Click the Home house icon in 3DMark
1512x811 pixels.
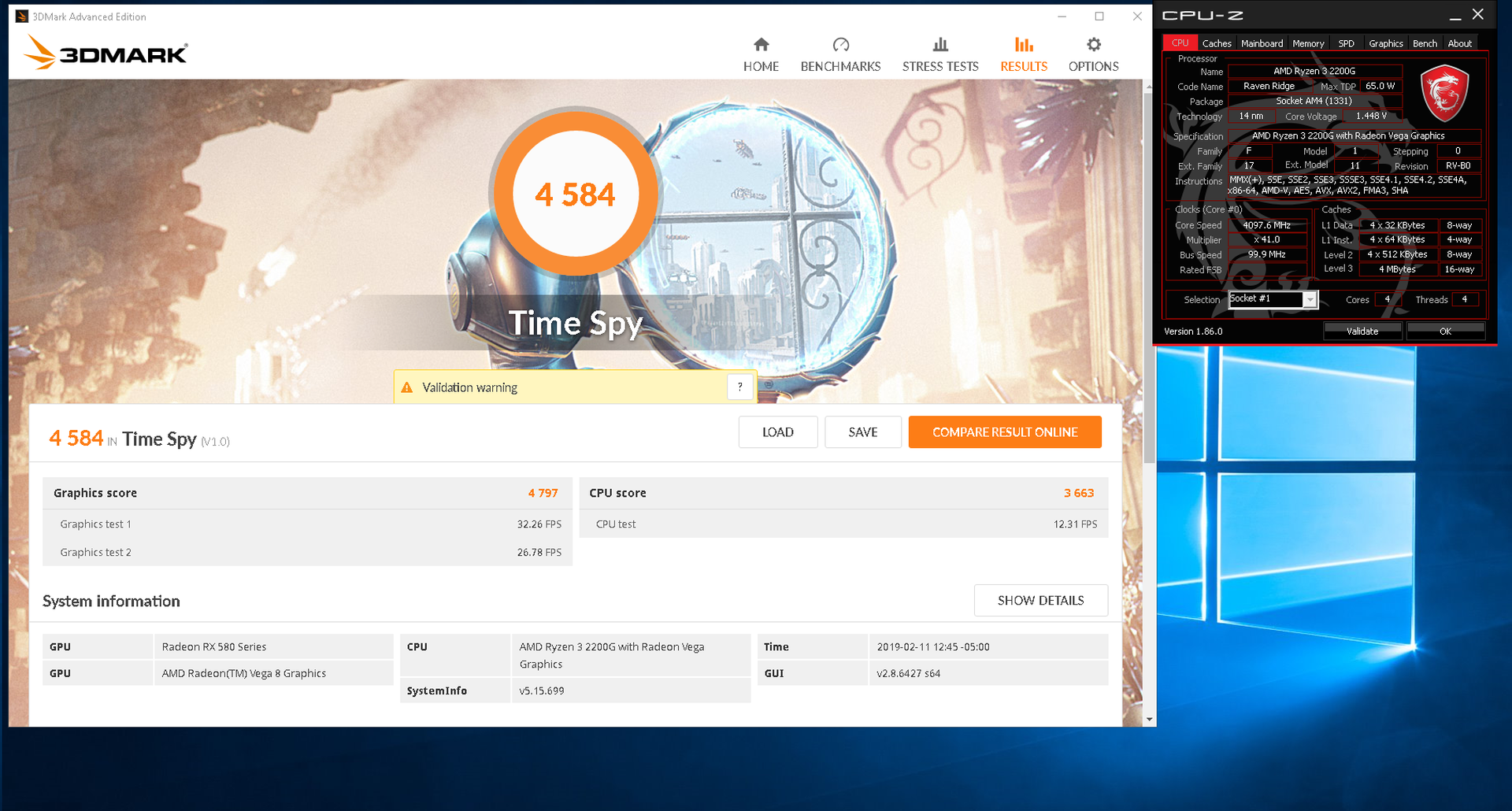click(x=761, y=44)
